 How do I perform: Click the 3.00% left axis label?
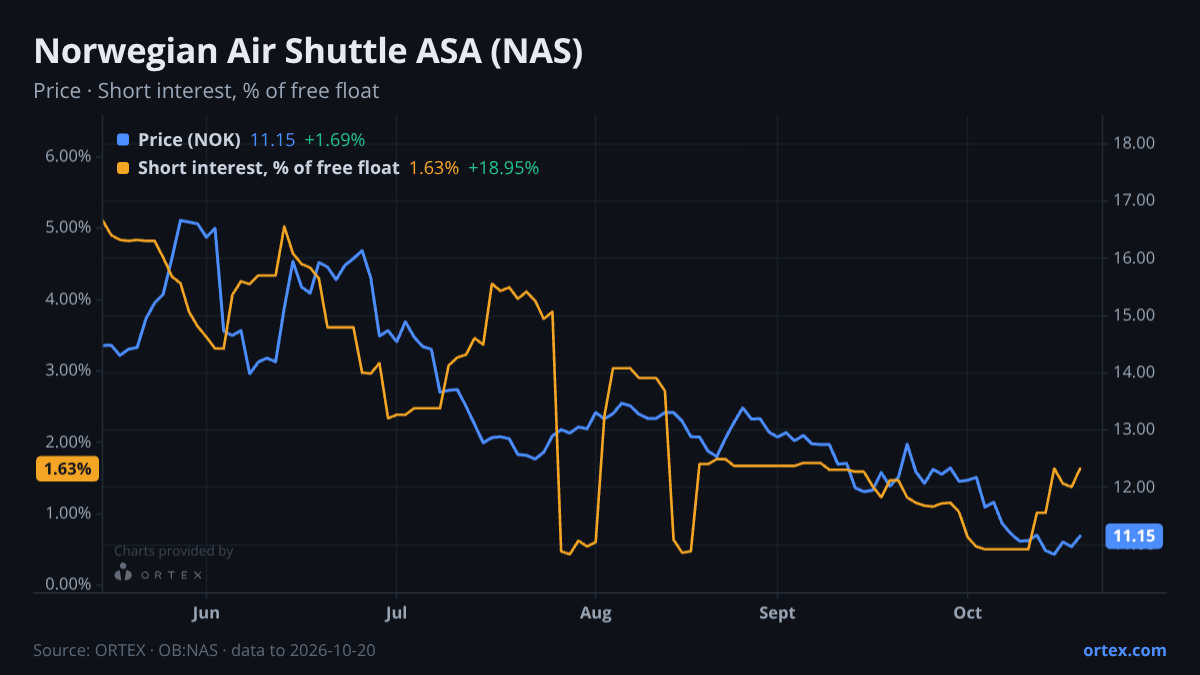[x=69, y=371]
